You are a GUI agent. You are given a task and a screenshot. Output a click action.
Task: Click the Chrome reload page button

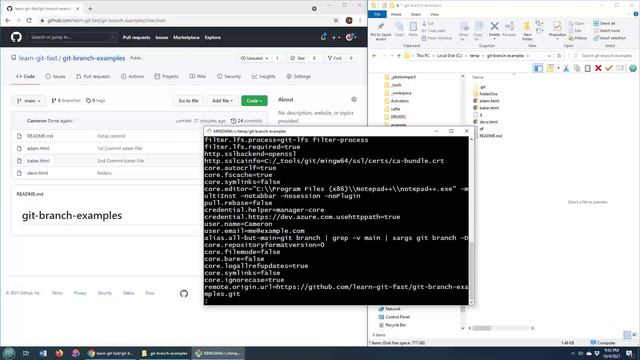coord(29,20)
